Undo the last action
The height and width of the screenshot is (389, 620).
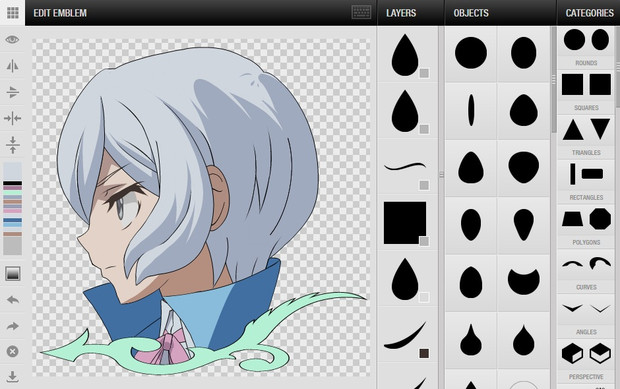13,300
